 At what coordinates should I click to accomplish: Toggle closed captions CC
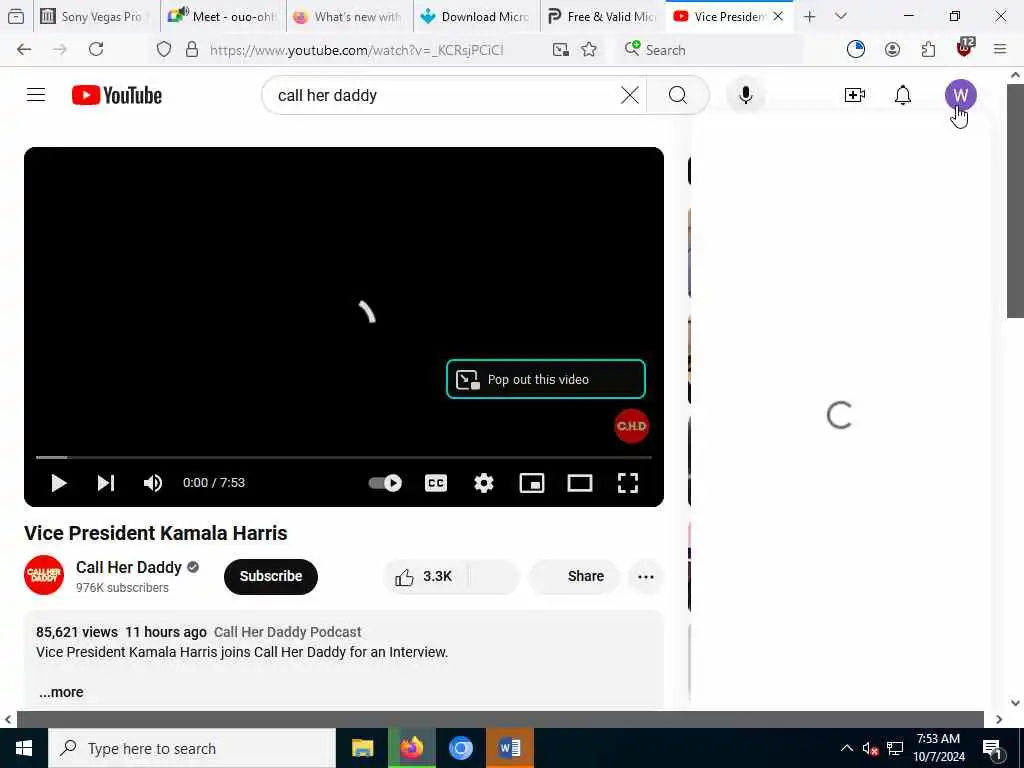pos(436,483)
